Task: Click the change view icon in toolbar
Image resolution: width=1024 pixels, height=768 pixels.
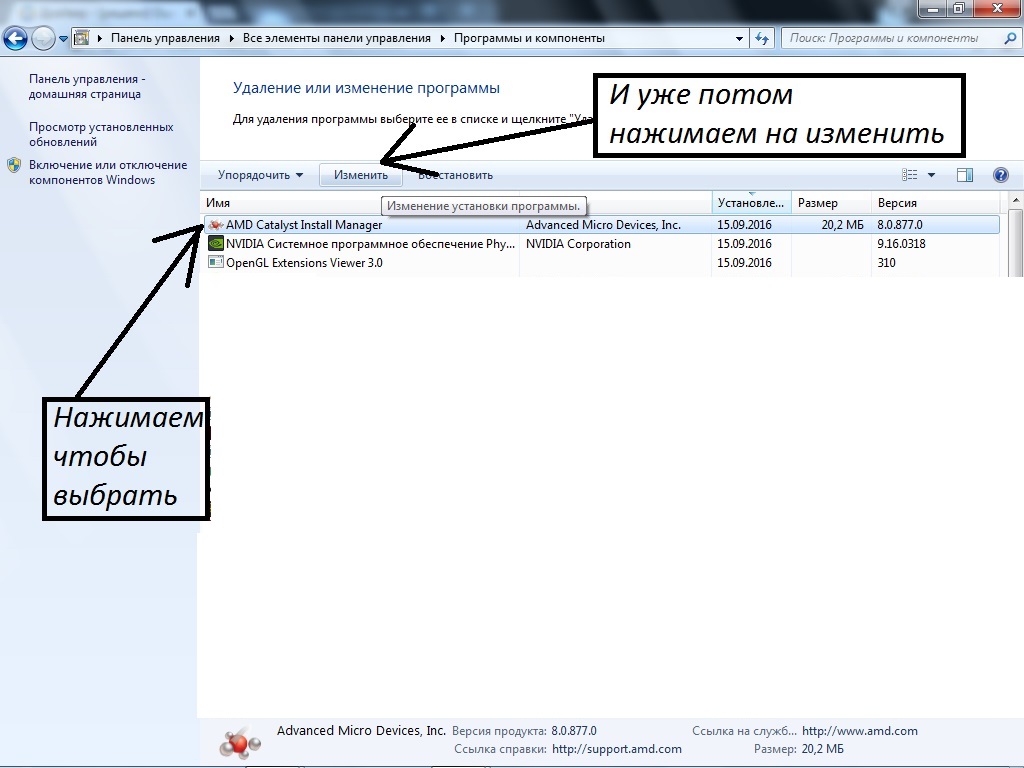Action: [909, 175]
